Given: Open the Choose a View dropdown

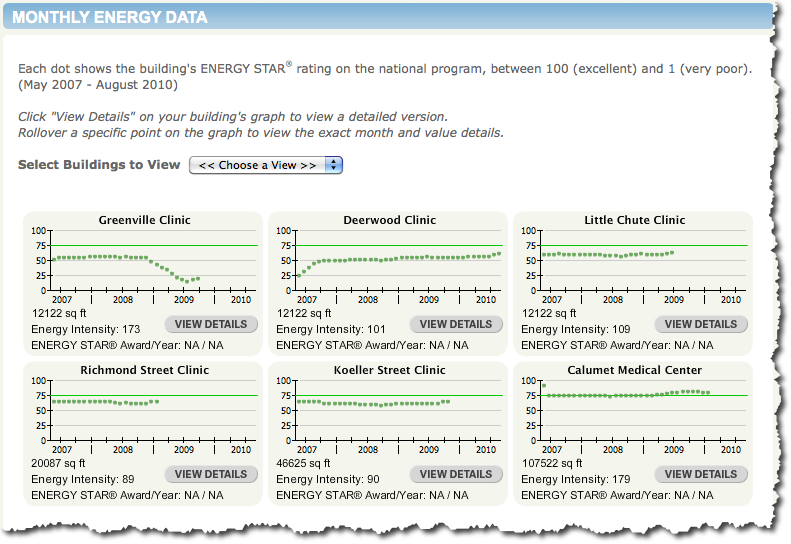Looking at the screenshot, I should (266, 165).
